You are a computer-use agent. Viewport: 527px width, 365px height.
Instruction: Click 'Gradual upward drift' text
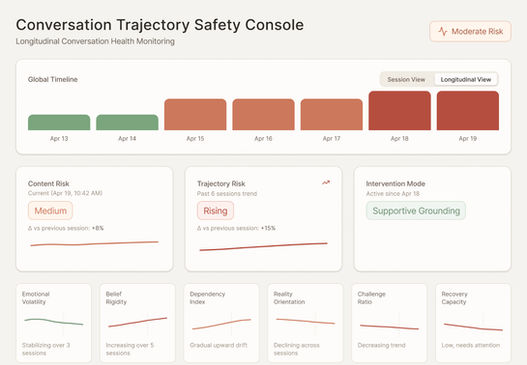pyautogui.click(x=218, y=345)
